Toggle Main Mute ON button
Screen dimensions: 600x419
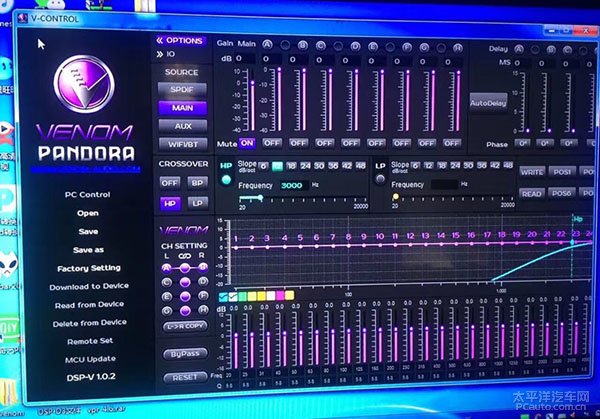click(x=247, y=143)
